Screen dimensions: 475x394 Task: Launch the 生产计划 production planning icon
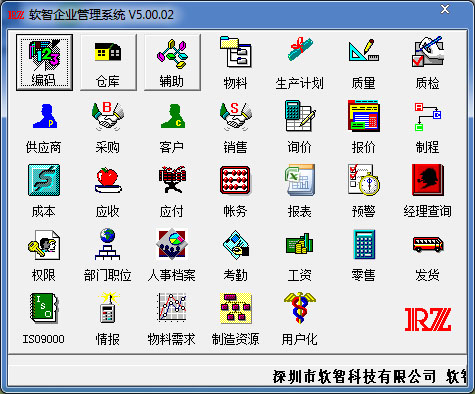(x=300, y=62)
